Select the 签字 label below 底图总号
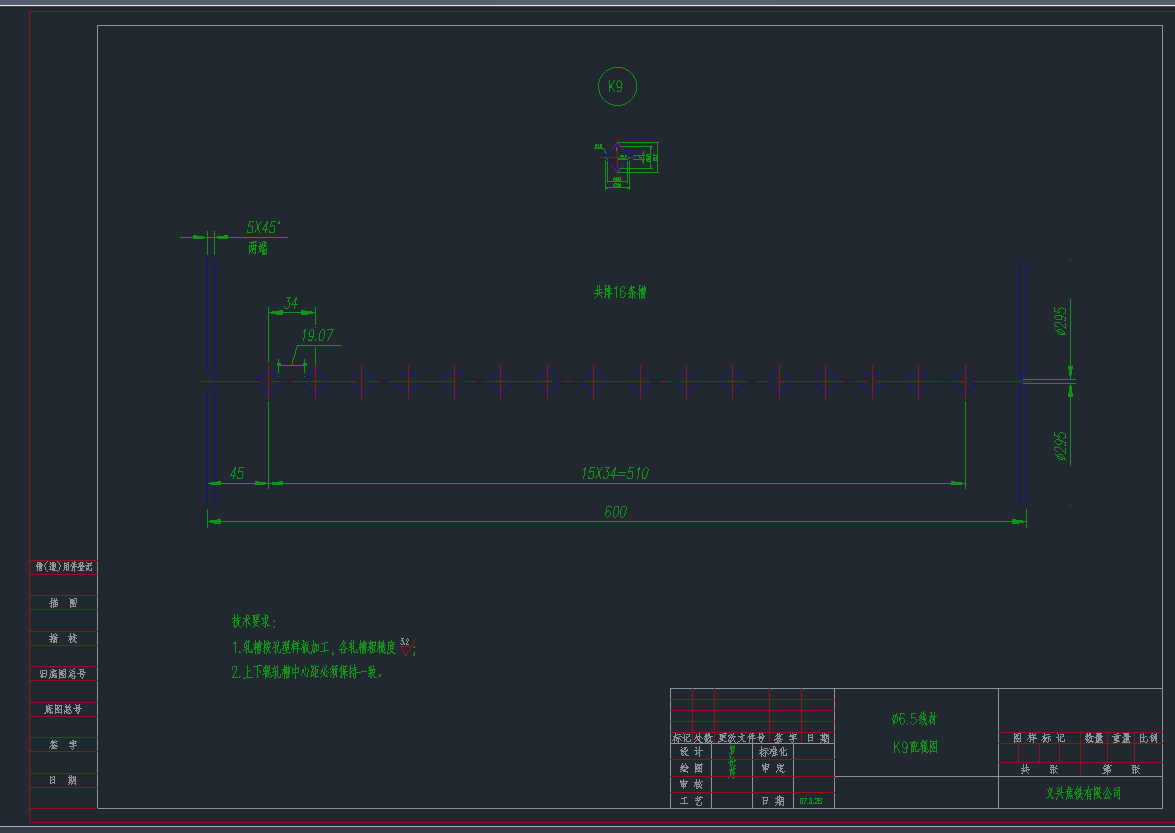Image resolution: width=1175 pixels, height=833 pixels. 64,745
